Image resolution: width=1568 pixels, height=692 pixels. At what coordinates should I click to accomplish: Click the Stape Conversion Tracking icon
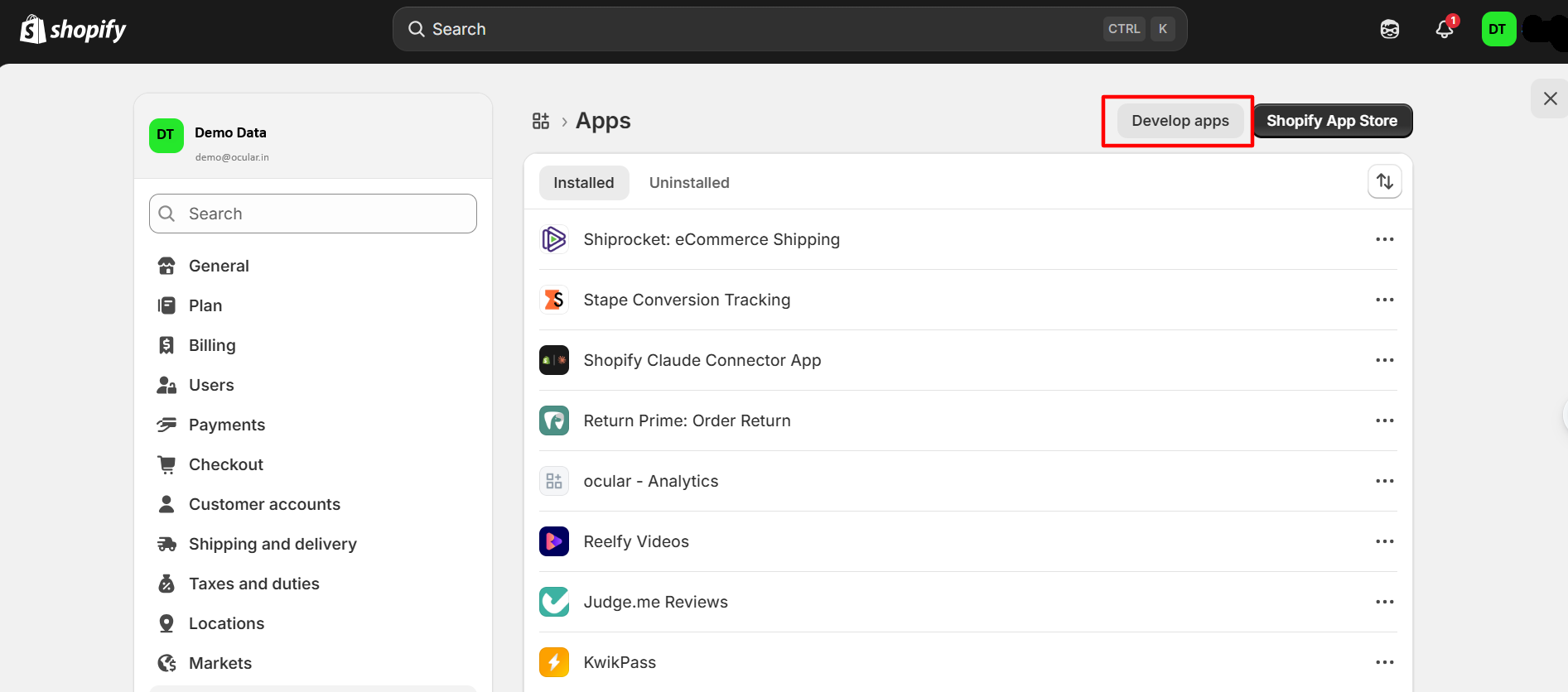554,300
